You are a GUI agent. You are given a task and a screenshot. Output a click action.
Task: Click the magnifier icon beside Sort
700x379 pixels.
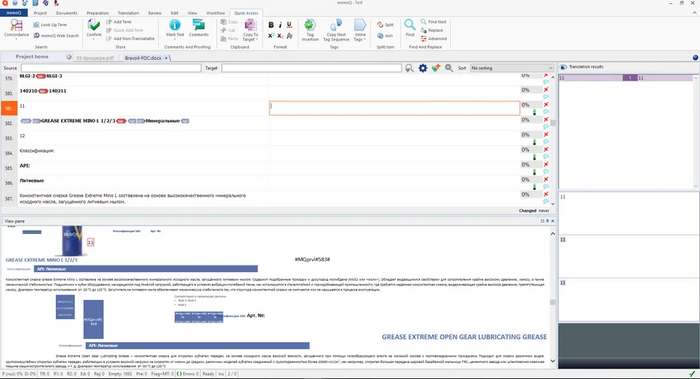449,68
